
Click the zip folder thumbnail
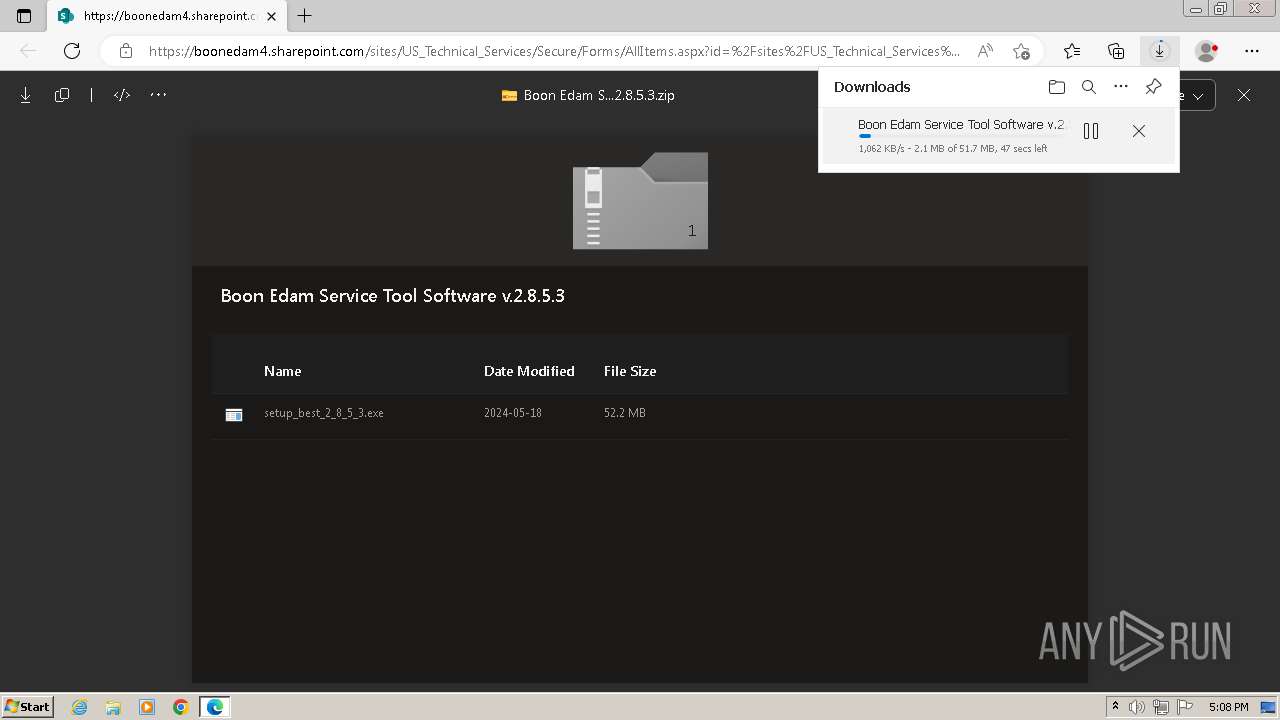click(x=640, y=201)
